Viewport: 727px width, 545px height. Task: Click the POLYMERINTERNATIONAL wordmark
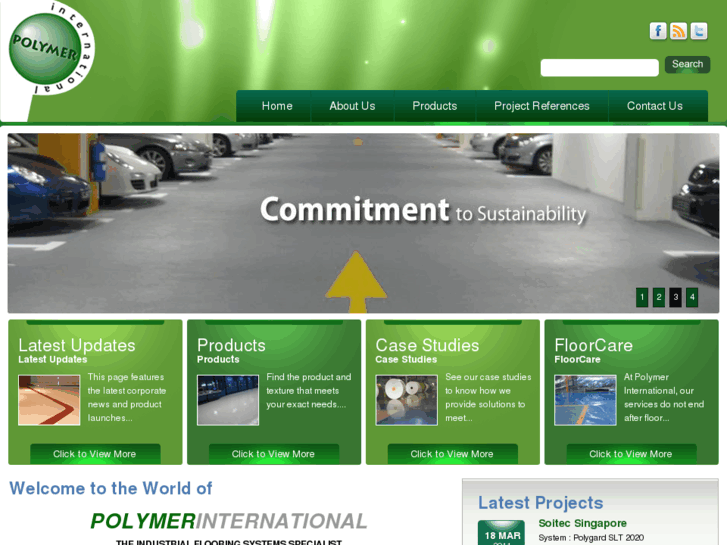coord(229,521)
